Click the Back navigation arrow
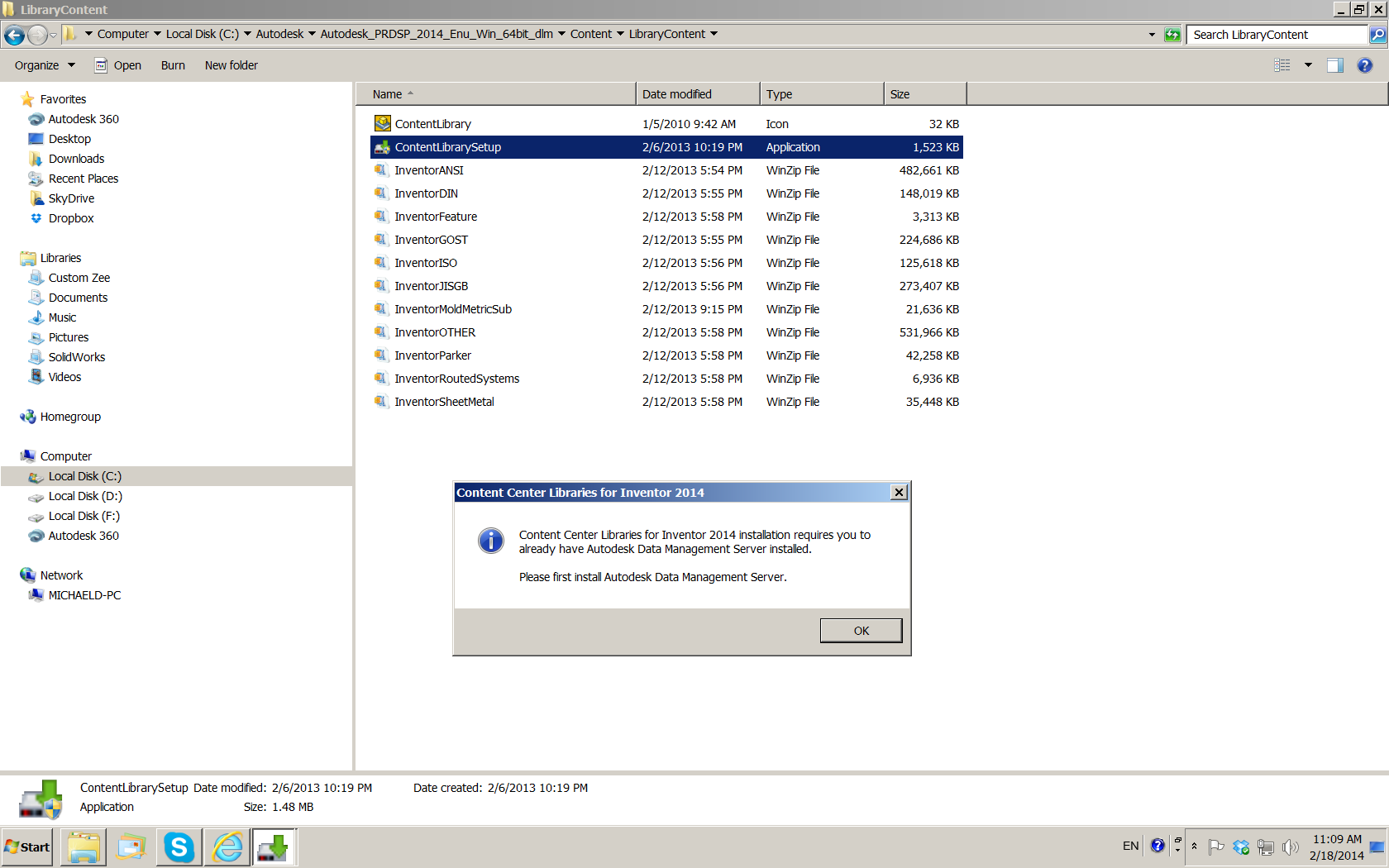 (14, 35)
